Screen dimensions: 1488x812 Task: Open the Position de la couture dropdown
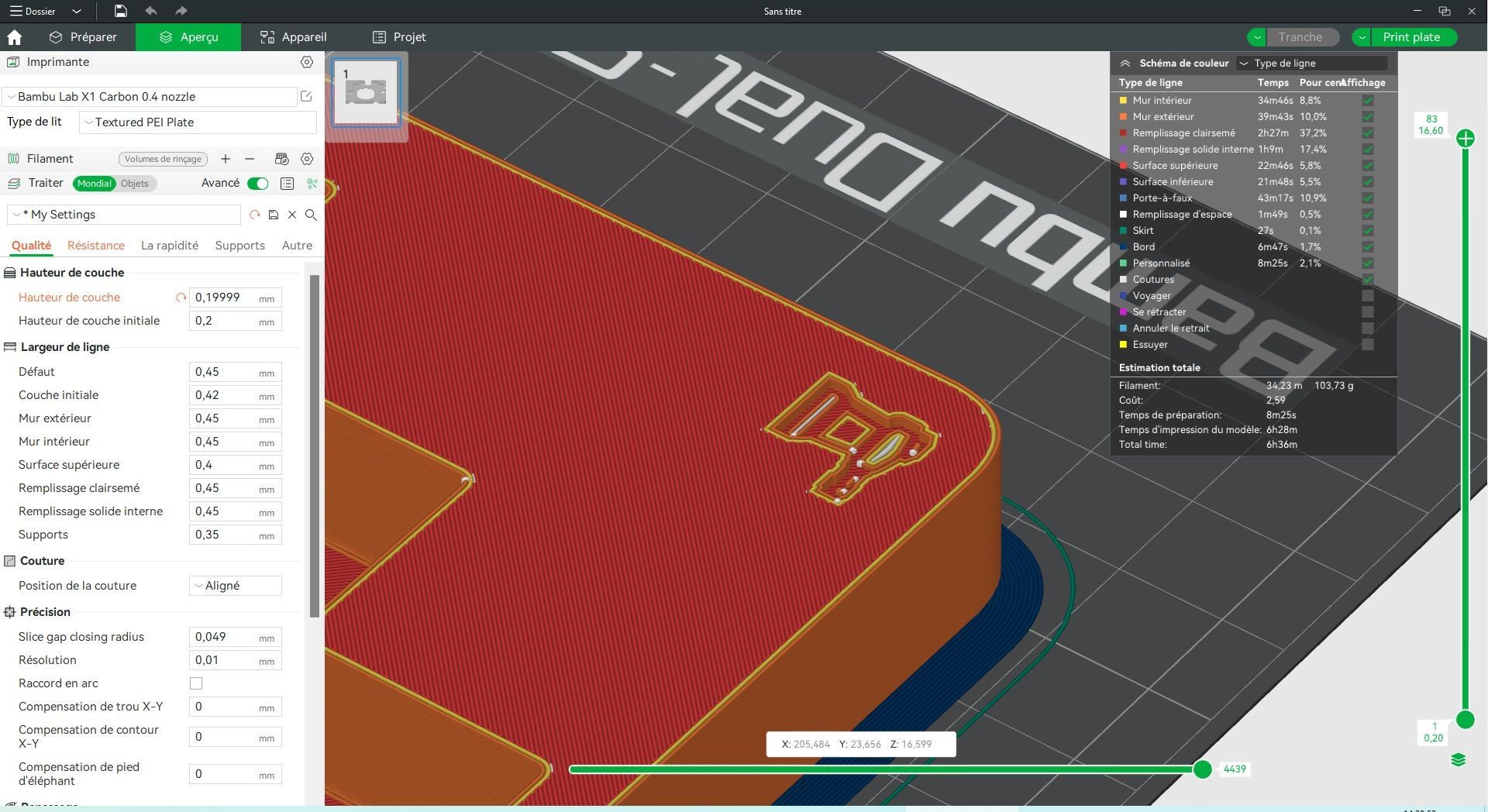point(236,586)
